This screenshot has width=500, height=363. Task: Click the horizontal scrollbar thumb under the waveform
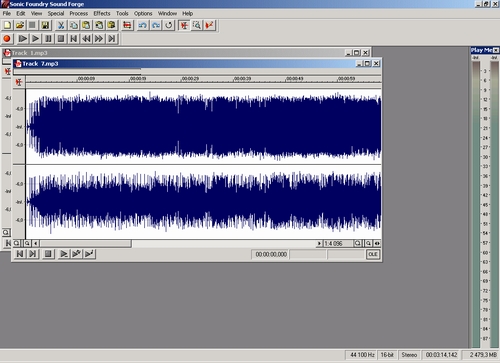86,243
